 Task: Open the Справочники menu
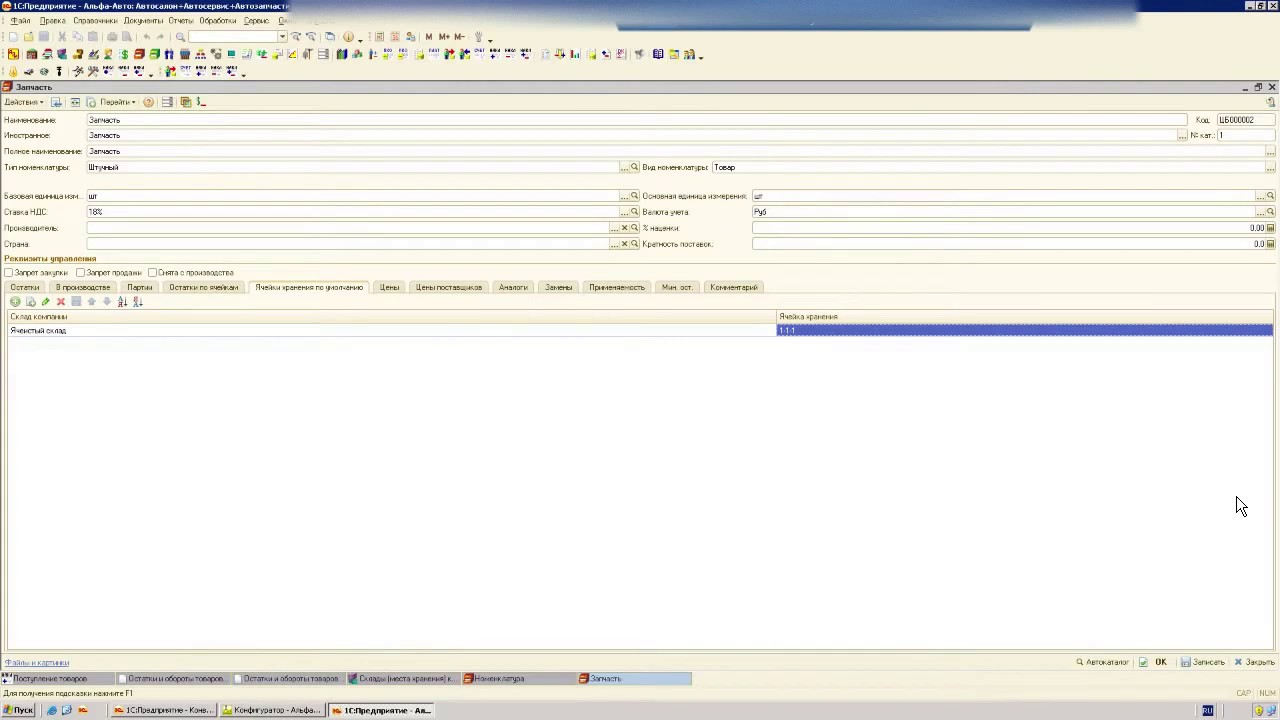pyautogui.click(x=95, y=21)
